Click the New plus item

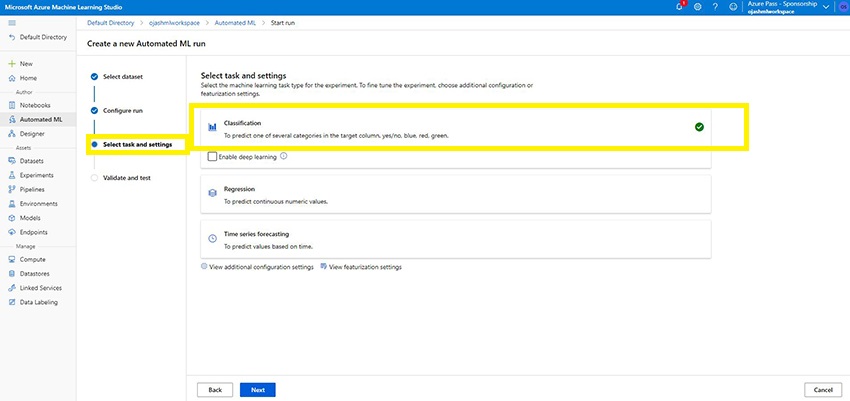pos(21,64)
